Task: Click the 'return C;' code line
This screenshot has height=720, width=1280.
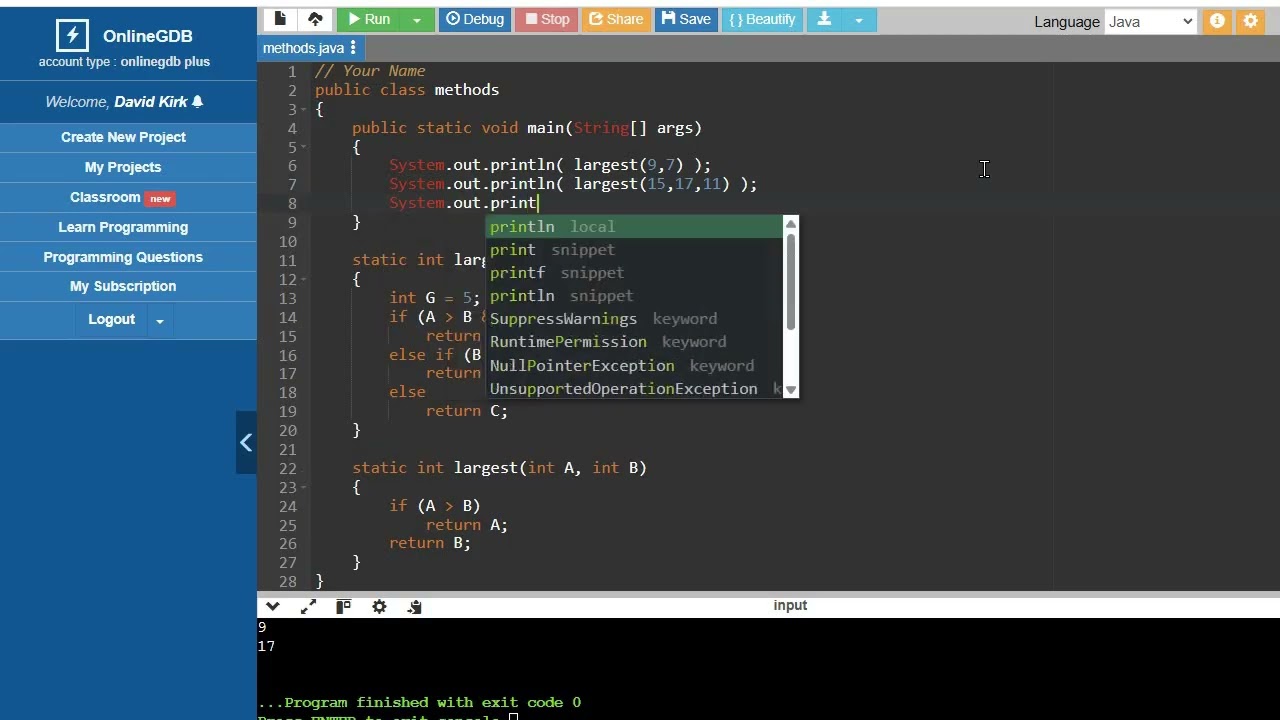Action: [467, 411]
